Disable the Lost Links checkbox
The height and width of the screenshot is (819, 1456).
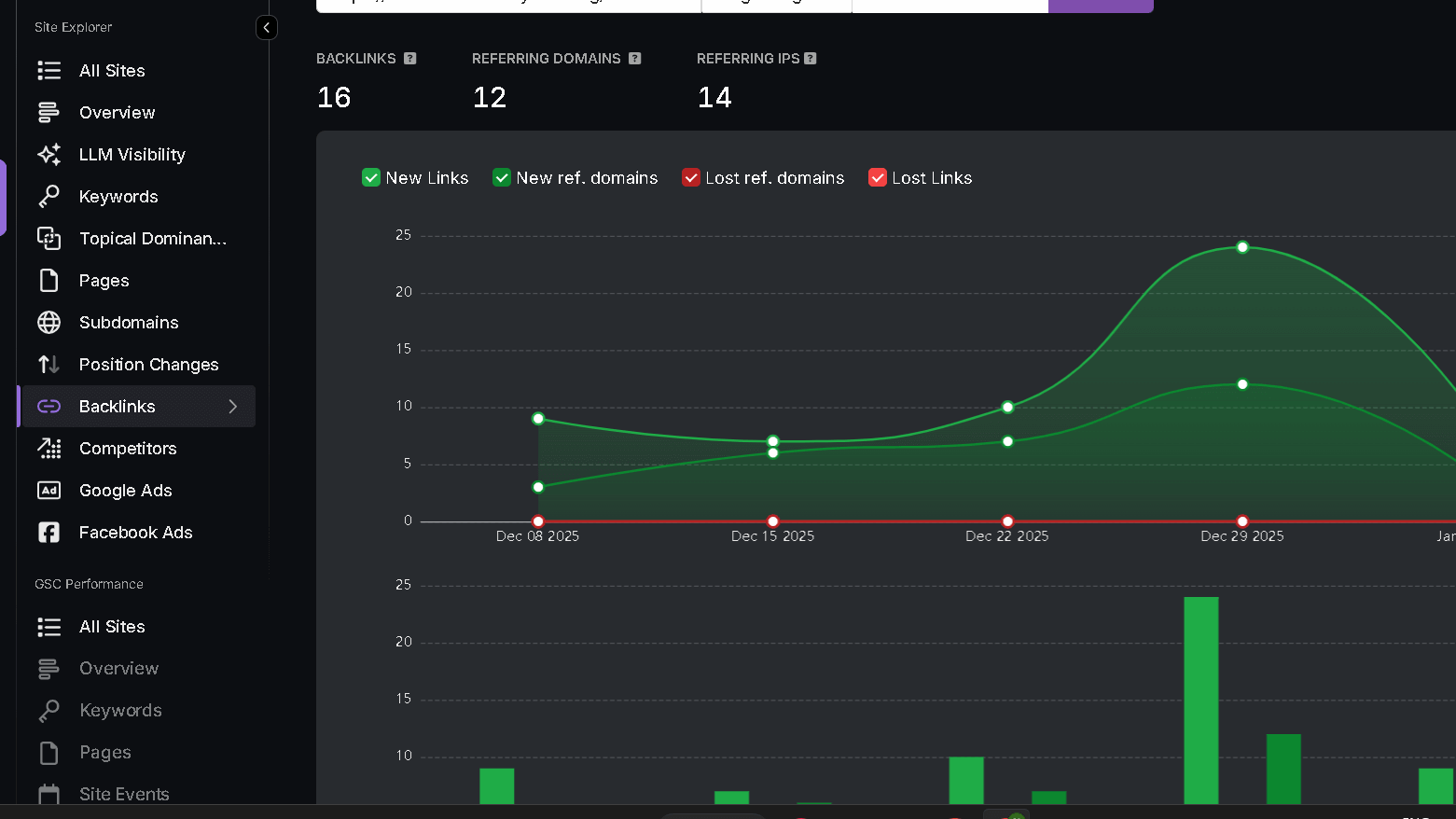tap(877, 176)
